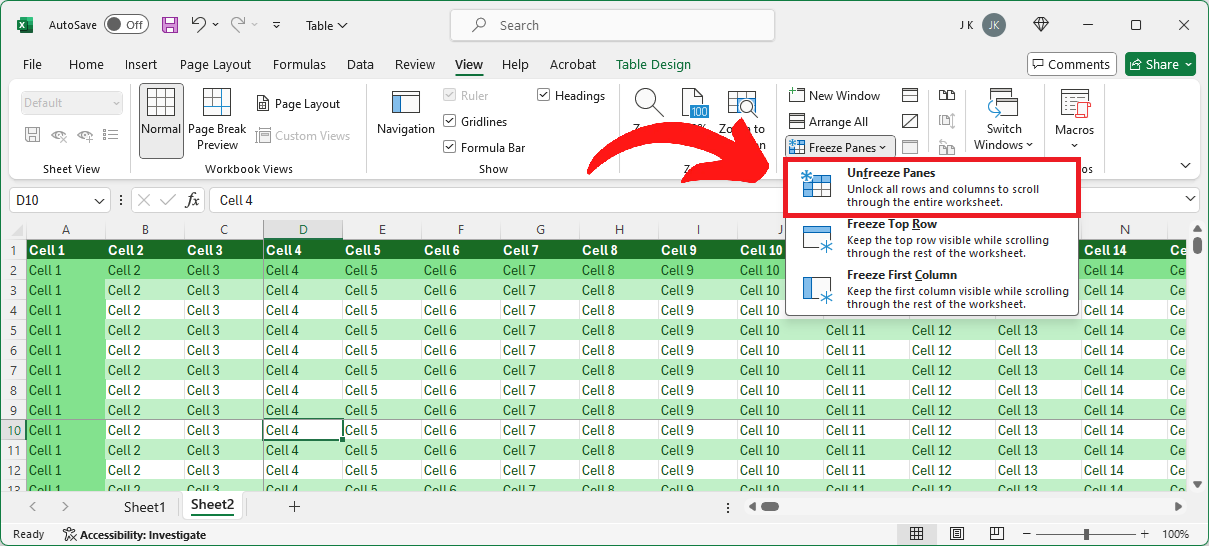Screen dimensions: 1209x546
Task: Uncheck the Headings checkbox
Action: [544, 96]
